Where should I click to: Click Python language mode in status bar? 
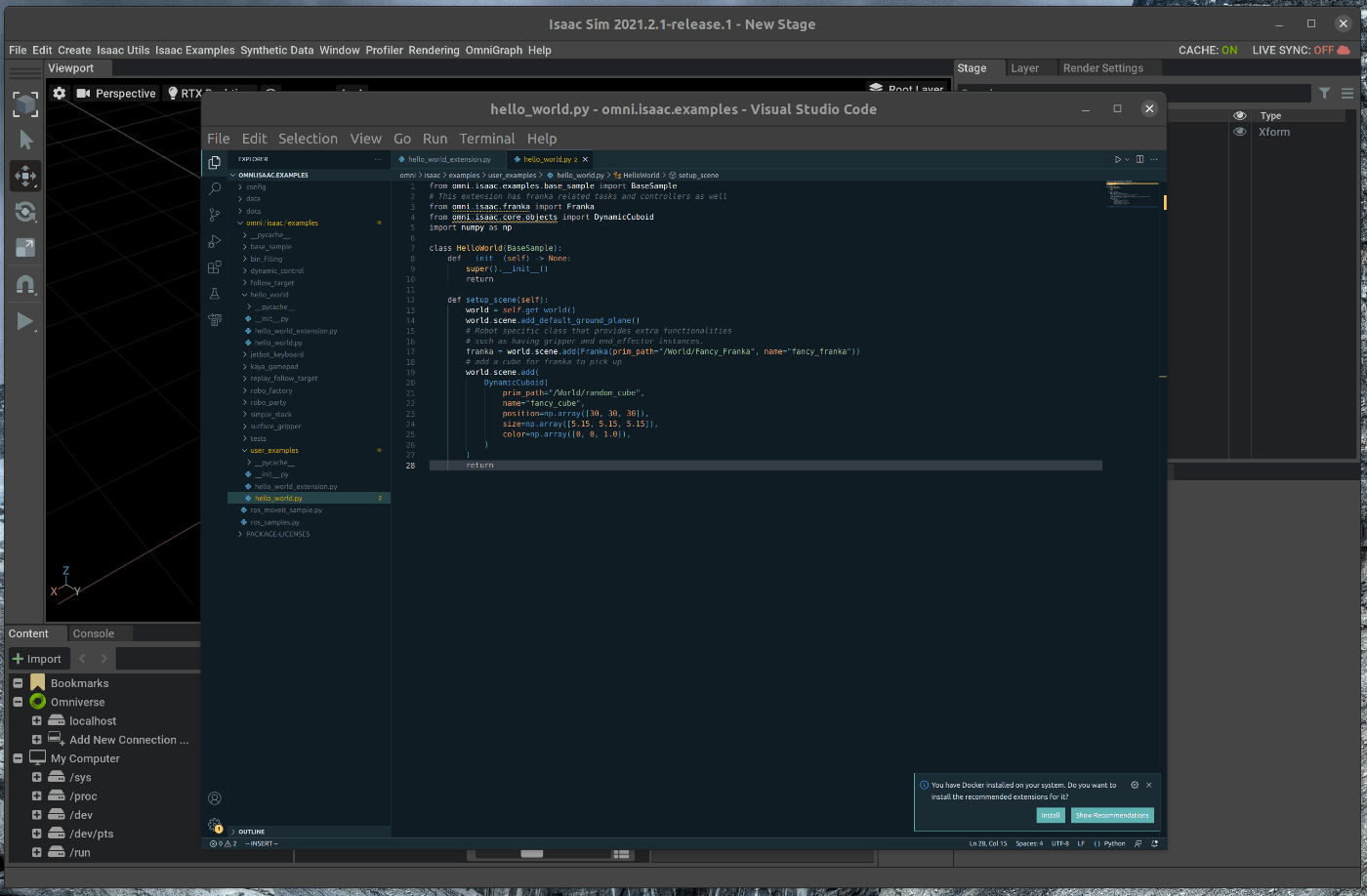(x=1114, y=843)
